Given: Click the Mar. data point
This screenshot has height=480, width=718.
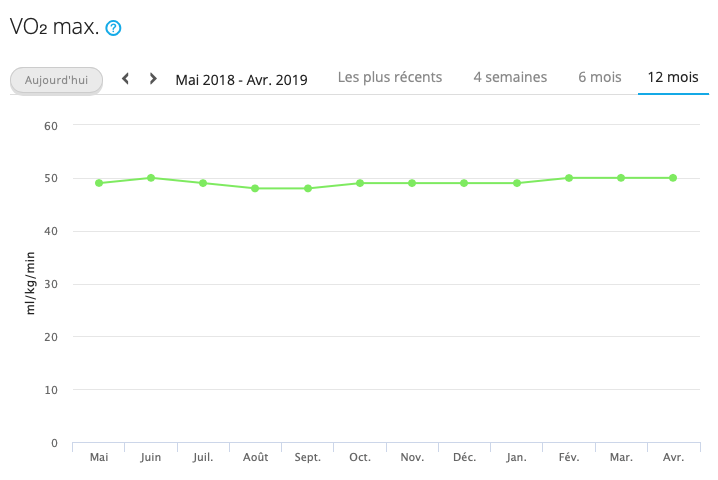Looking at the screenshot, I should point(621,178).
